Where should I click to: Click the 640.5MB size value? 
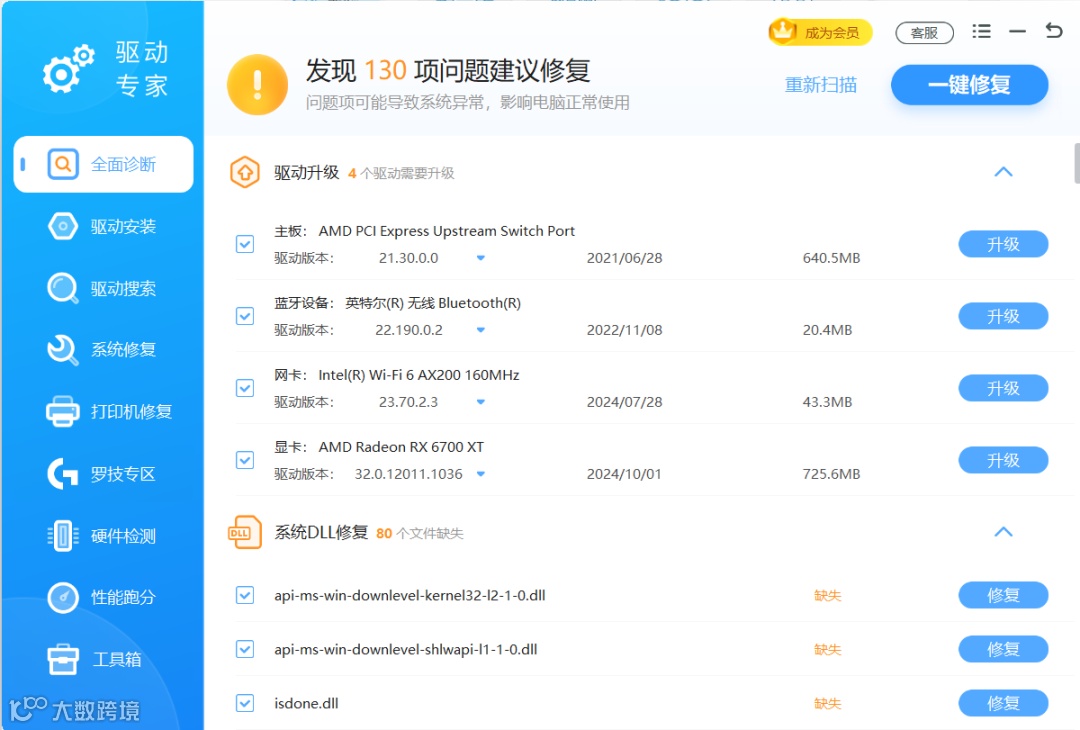click(831, 258)
